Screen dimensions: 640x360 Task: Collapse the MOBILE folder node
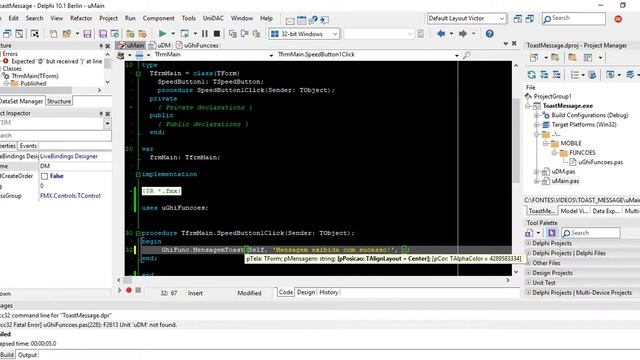[x=546, y=144]
